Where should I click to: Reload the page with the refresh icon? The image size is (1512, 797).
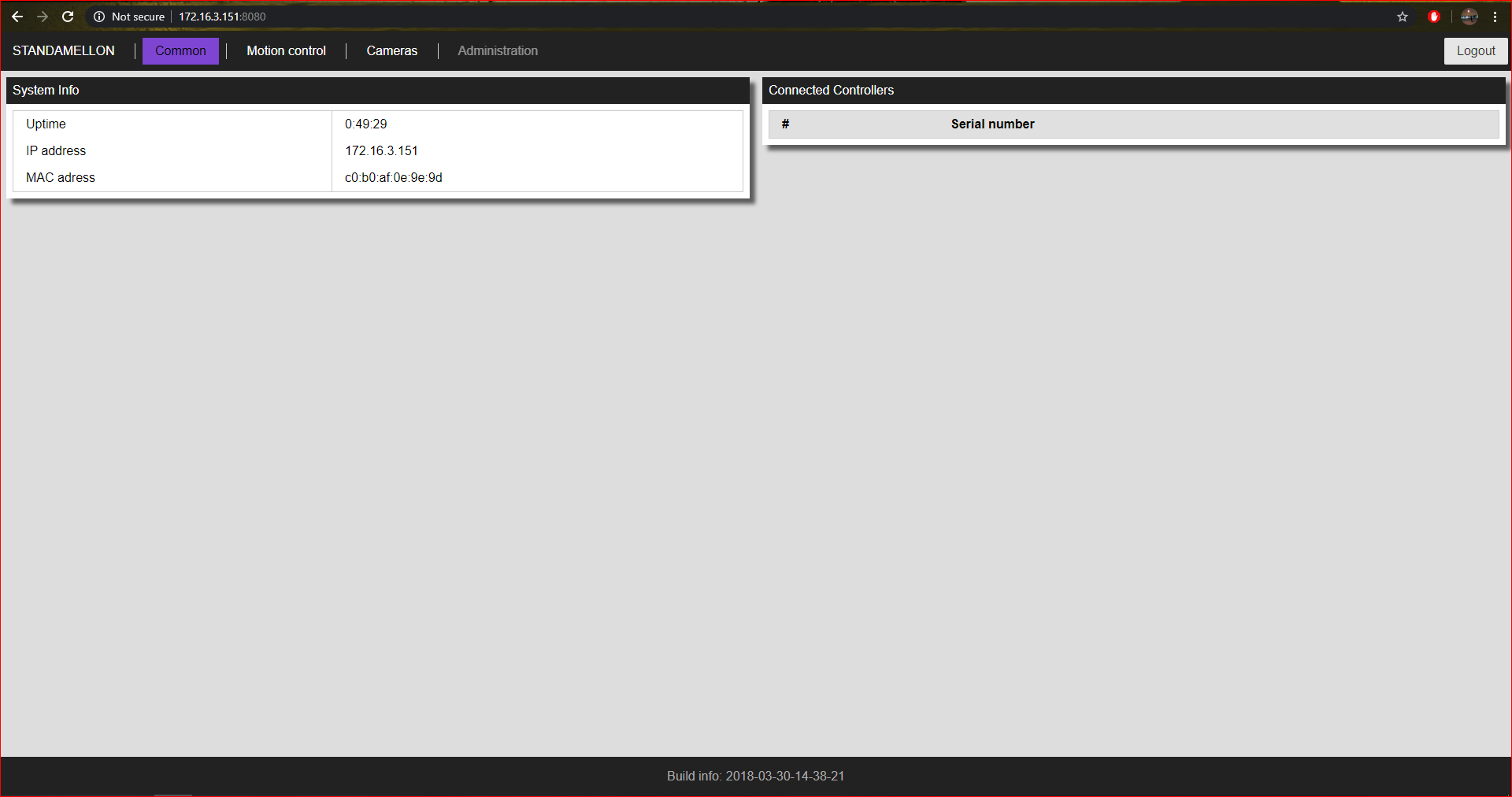pyautogui.click(x=68, y=17)
